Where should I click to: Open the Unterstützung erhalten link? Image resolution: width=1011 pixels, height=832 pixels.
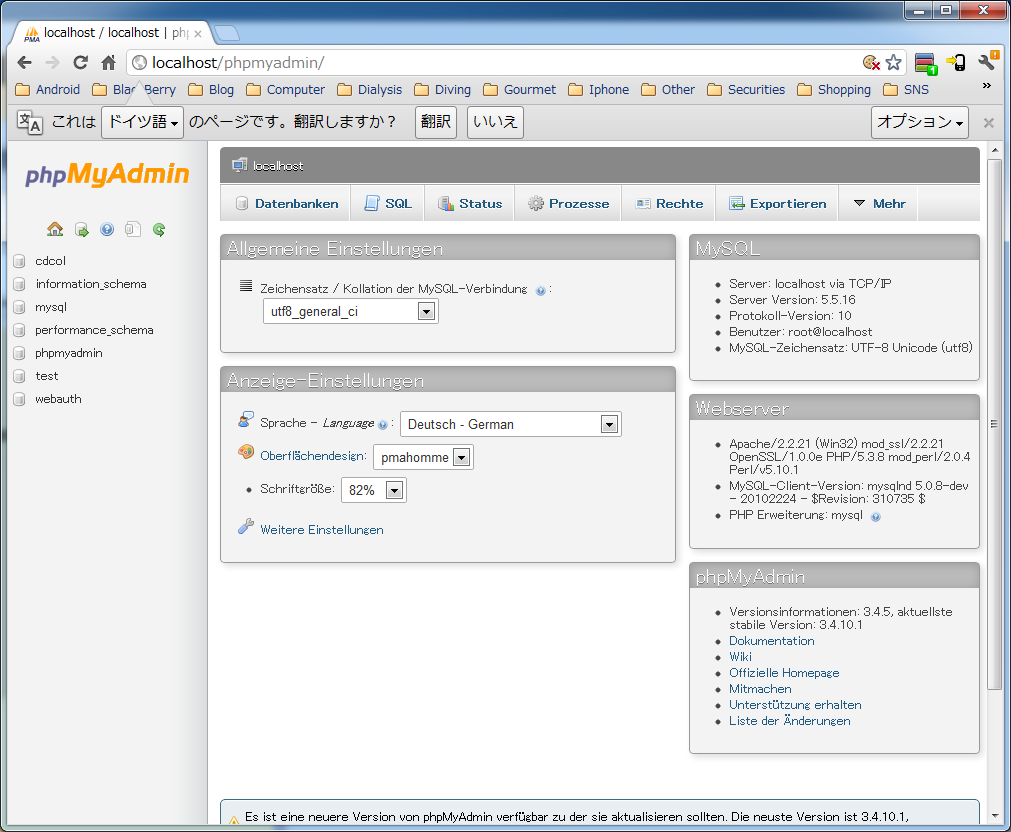[x=795, y=705]
